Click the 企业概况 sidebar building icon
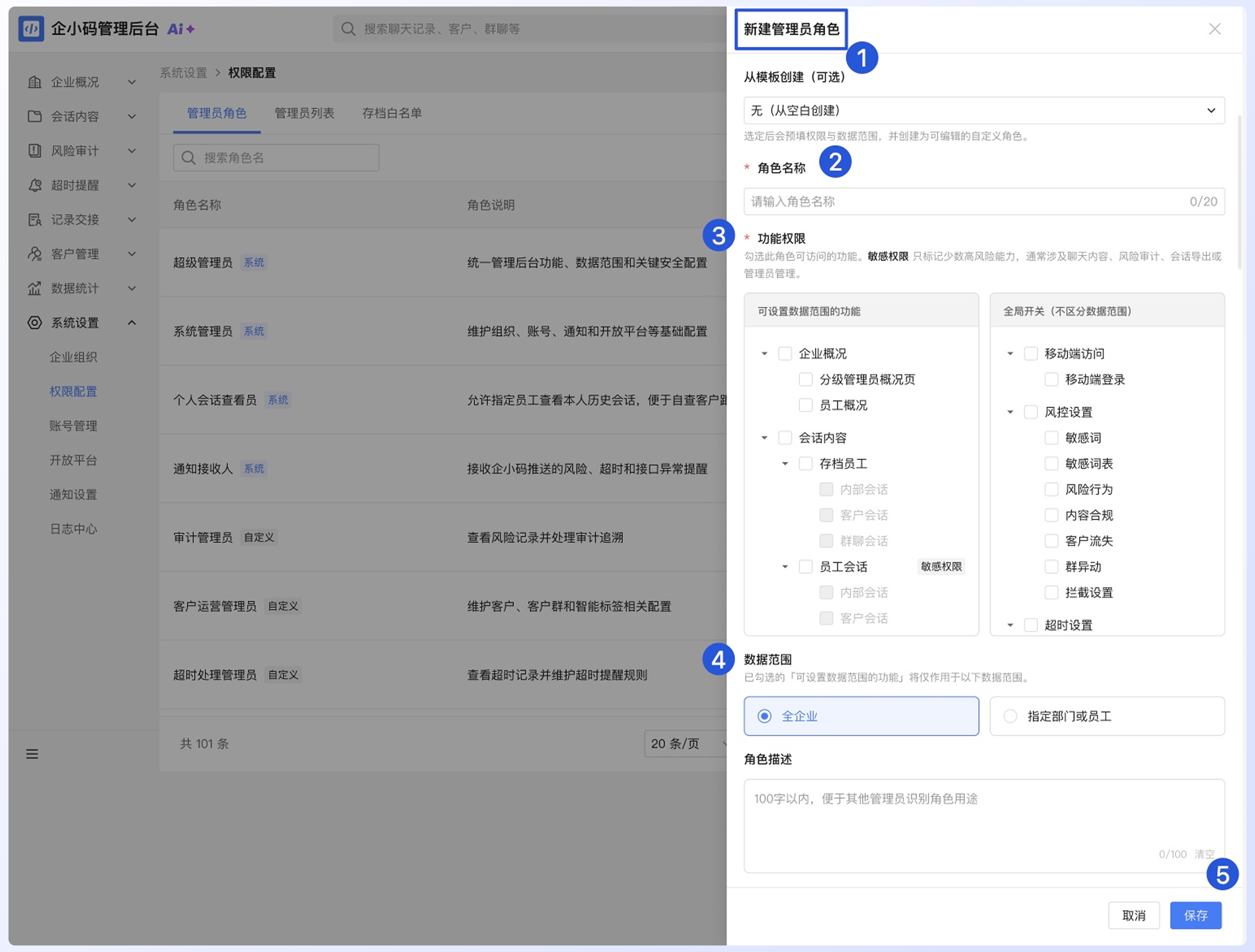Screen dimensions: 1255x952 (x=35, y=82)
